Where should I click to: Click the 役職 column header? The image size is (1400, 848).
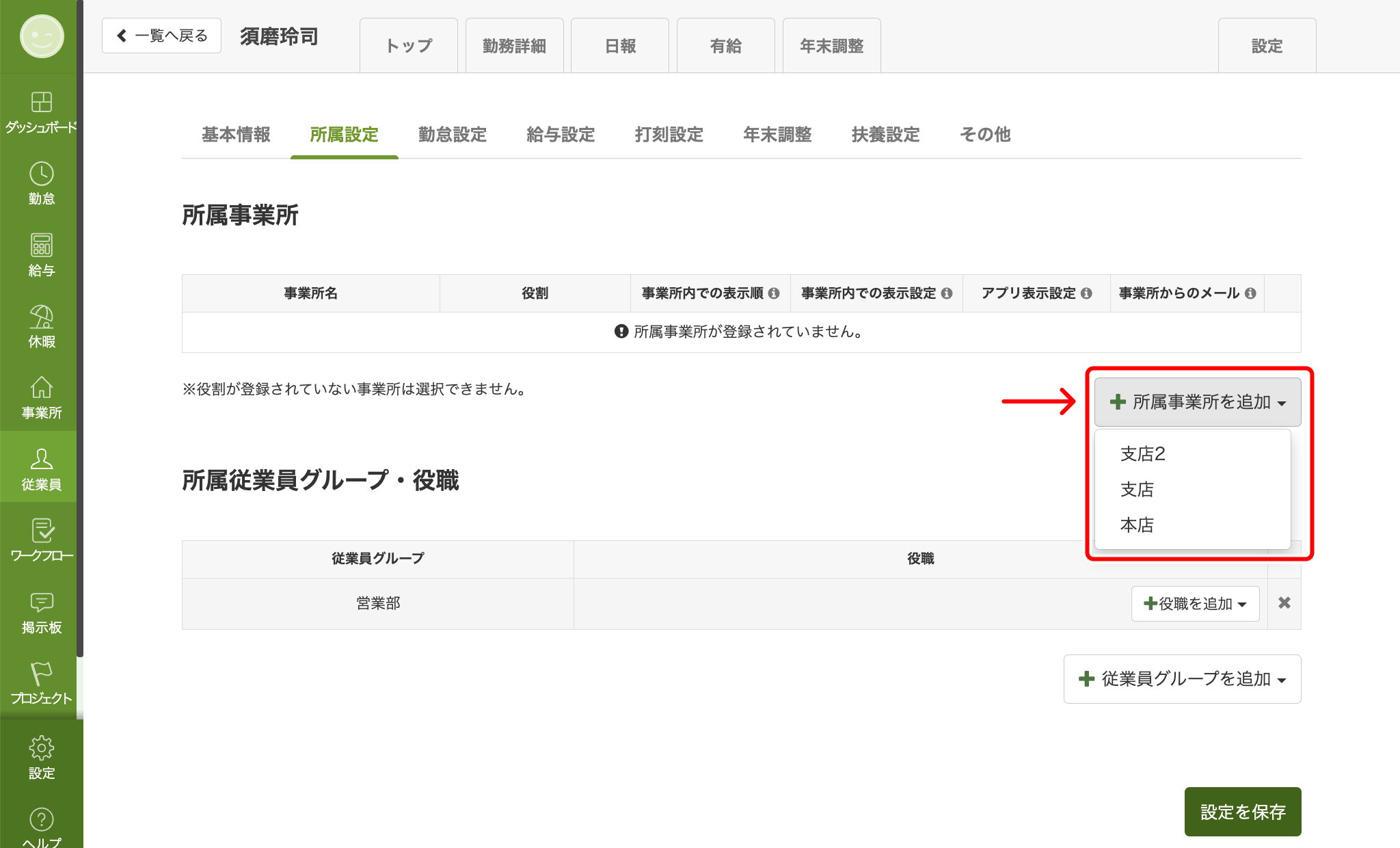coord(920,559)
